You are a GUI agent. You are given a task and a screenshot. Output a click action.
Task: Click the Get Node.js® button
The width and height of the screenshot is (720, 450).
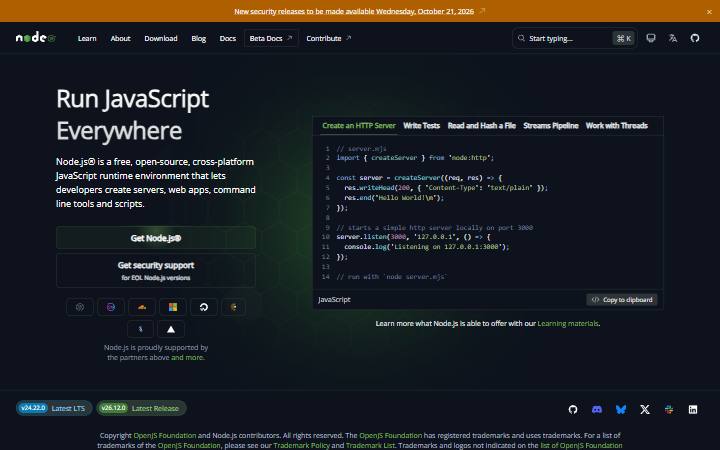point(156,238)
